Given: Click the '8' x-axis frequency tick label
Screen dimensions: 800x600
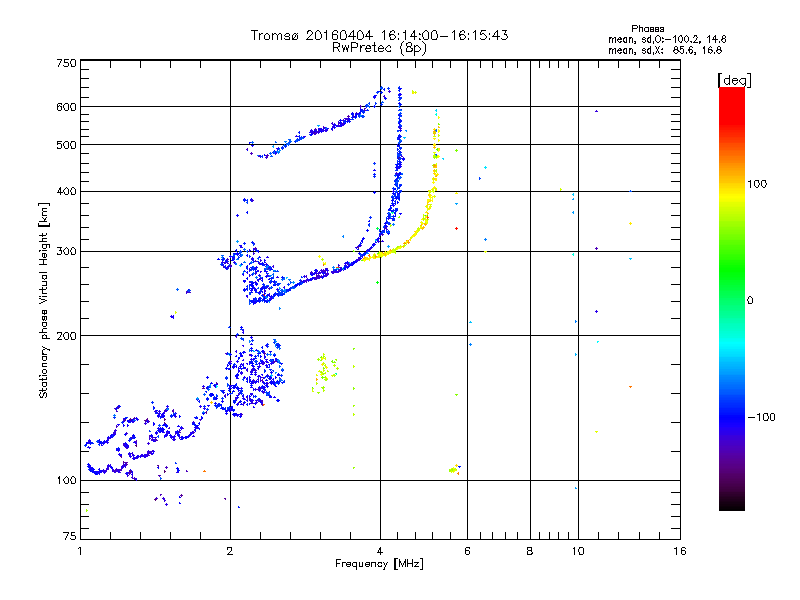Looking at the screenshot, I should pos(530,551).
